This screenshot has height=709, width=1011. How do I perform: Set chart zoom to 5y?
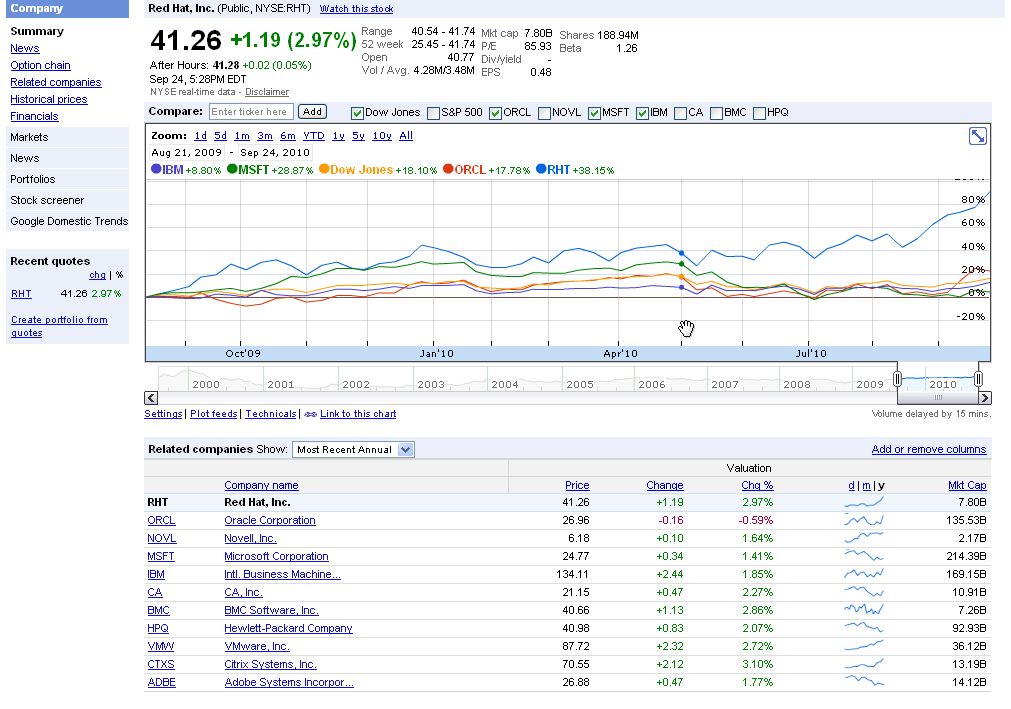click(358, 136)
